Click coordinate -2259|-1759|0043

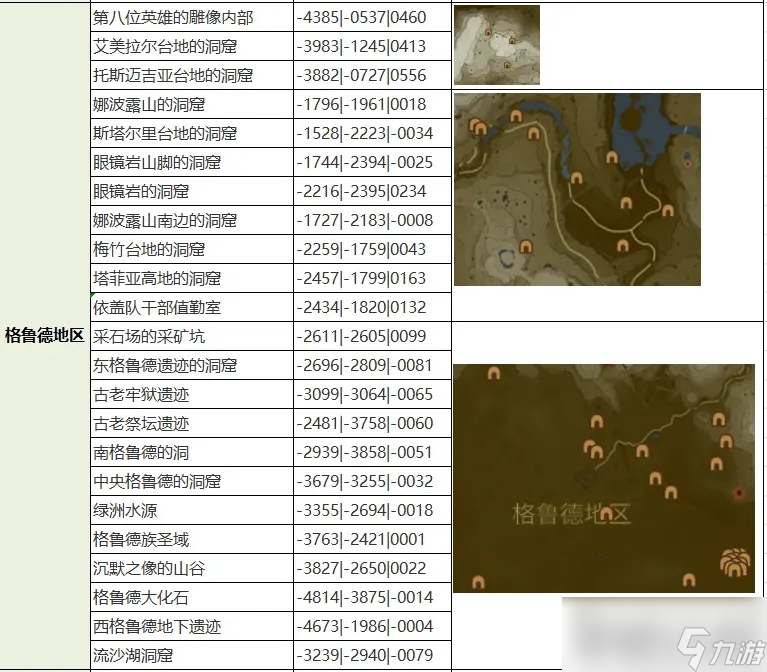[361, 249]
